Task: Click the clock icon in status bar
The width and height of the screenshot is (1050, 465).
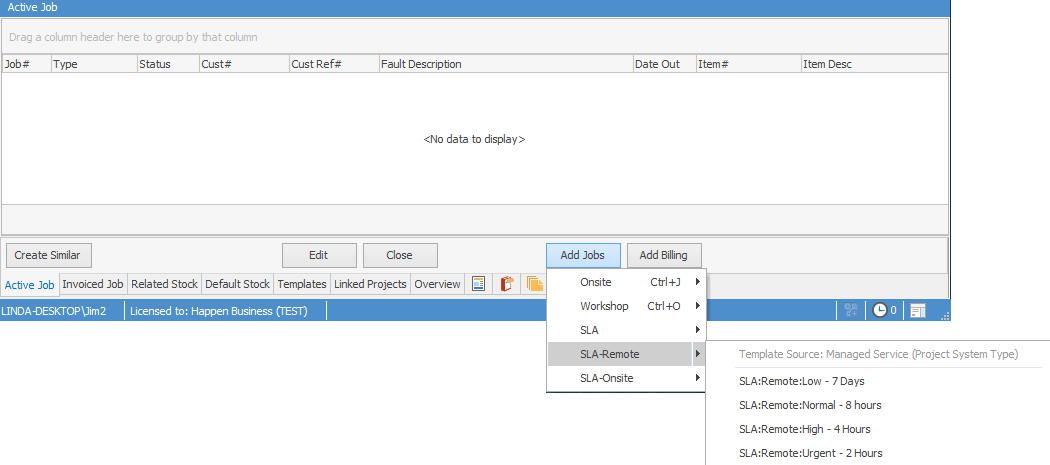Action: coord(879,310)
